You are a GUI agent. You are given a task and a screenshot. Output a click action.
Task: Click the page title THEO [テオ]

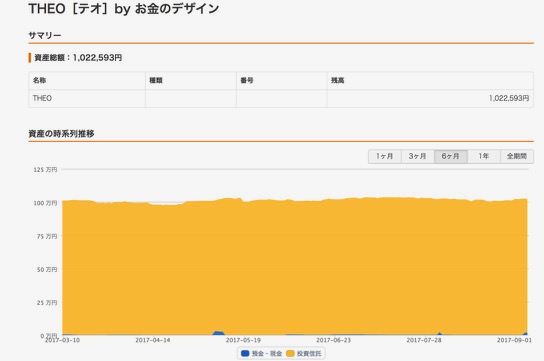click(124, 9)
